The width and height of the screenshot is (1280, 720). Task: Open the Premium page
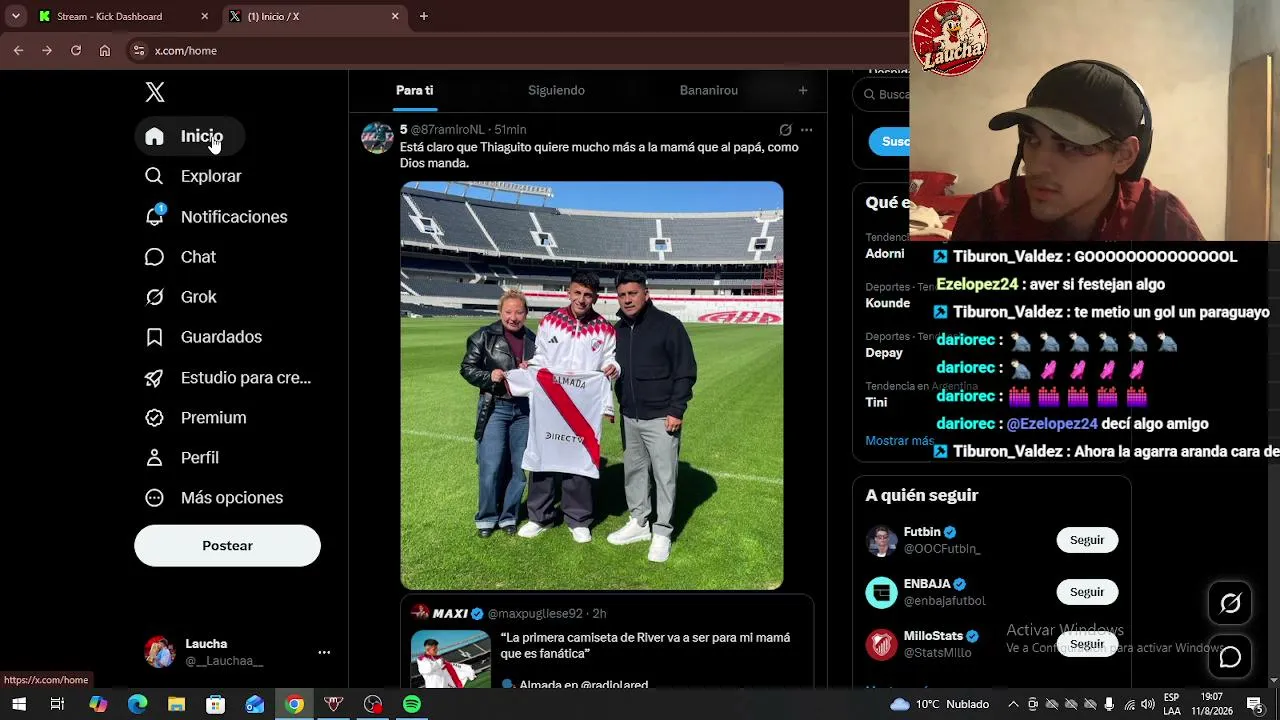pyautogui.click(x=195, y=418)
